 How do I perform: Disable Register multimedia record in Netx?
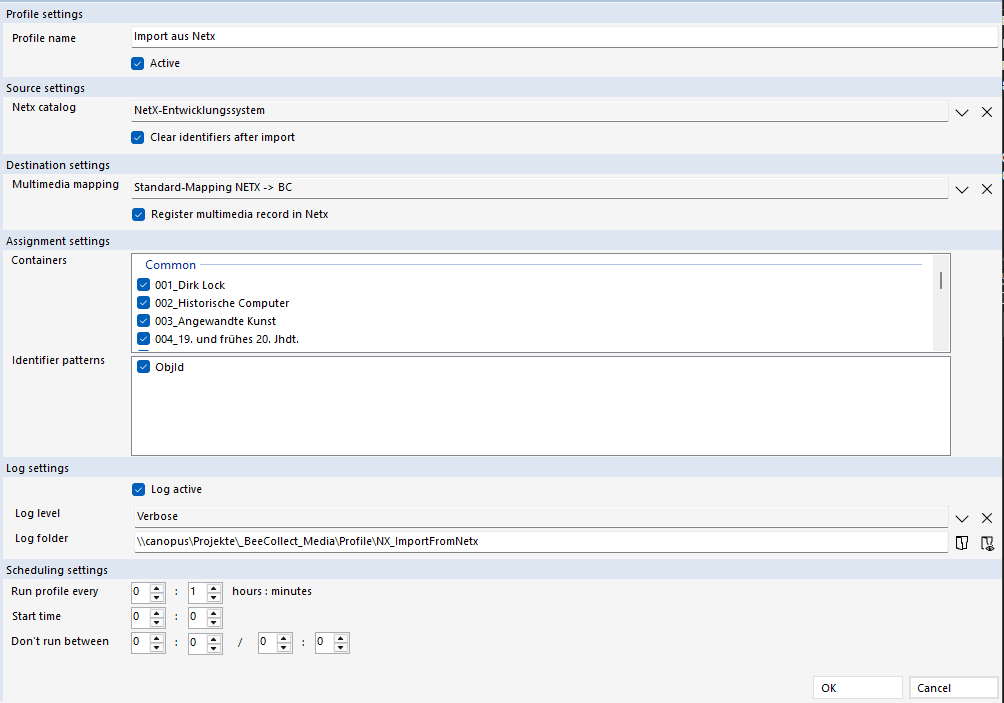click(138, 214)
